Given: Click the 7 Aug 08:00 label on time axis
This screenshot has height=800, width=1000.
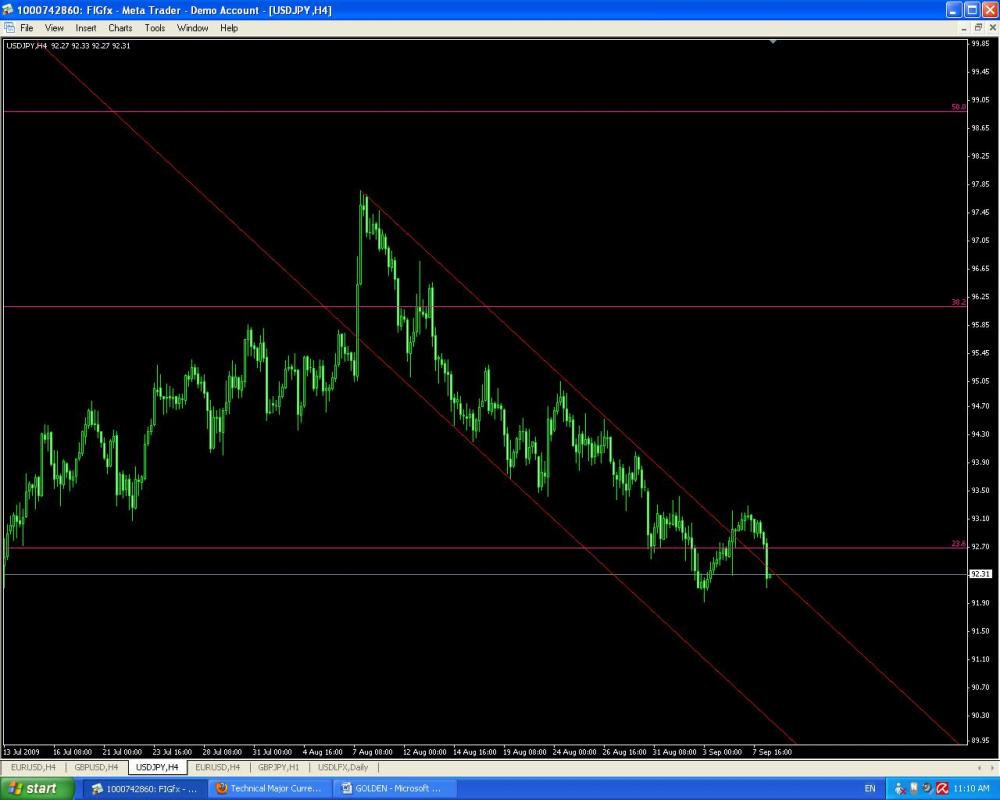Looking at the screenshot, I should 372,752.
